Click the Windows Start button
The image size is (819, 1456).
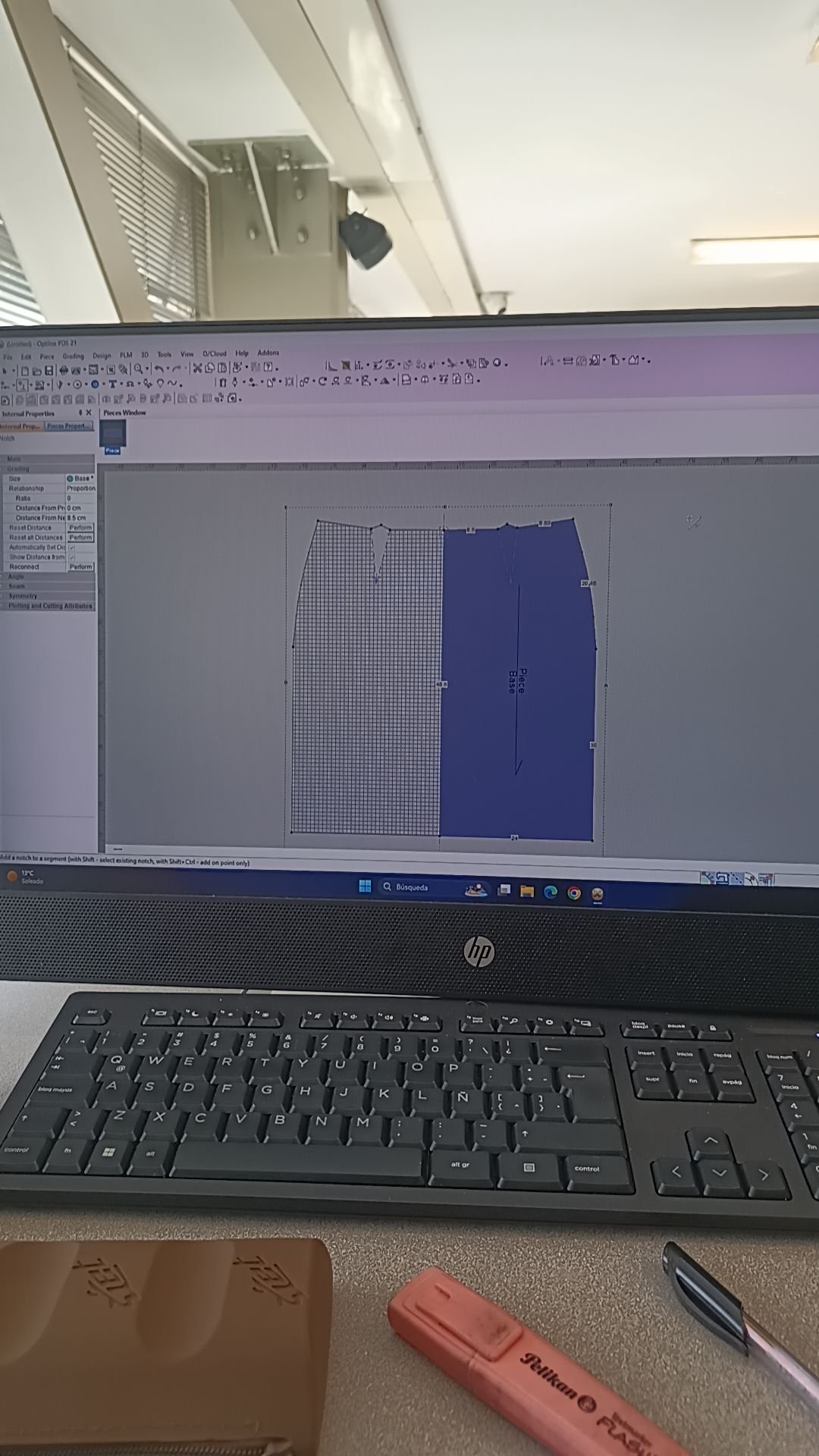[x=365, y=886]
